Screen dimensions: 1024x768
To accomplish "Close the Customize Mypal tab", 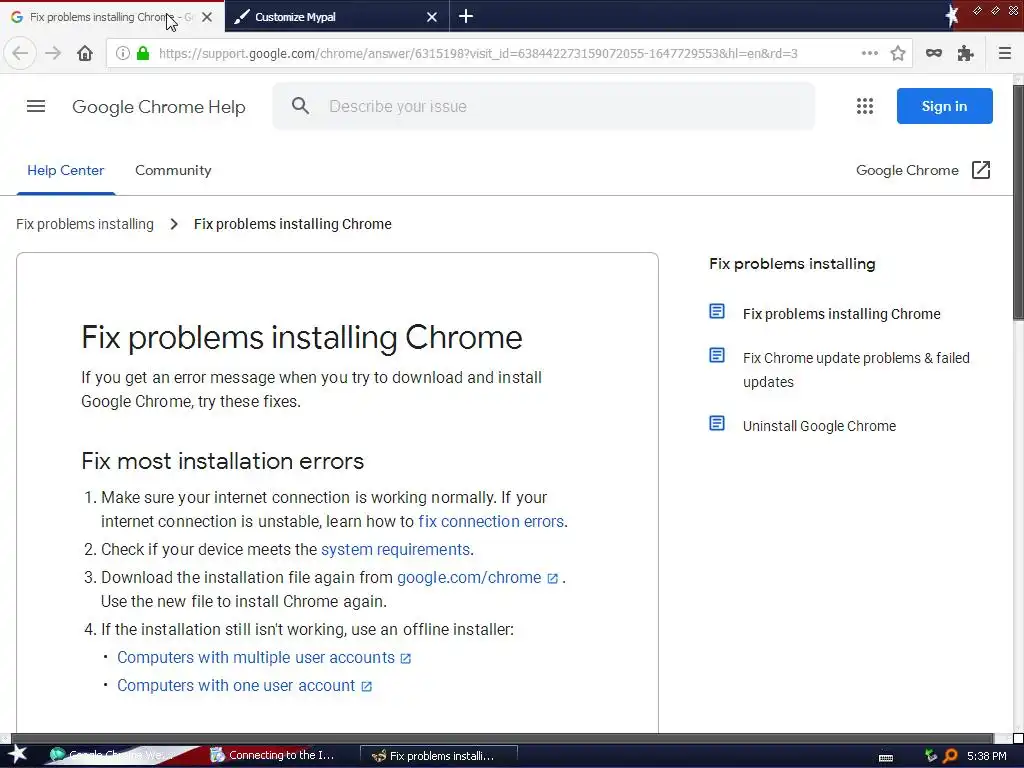I will pos(432,17).
